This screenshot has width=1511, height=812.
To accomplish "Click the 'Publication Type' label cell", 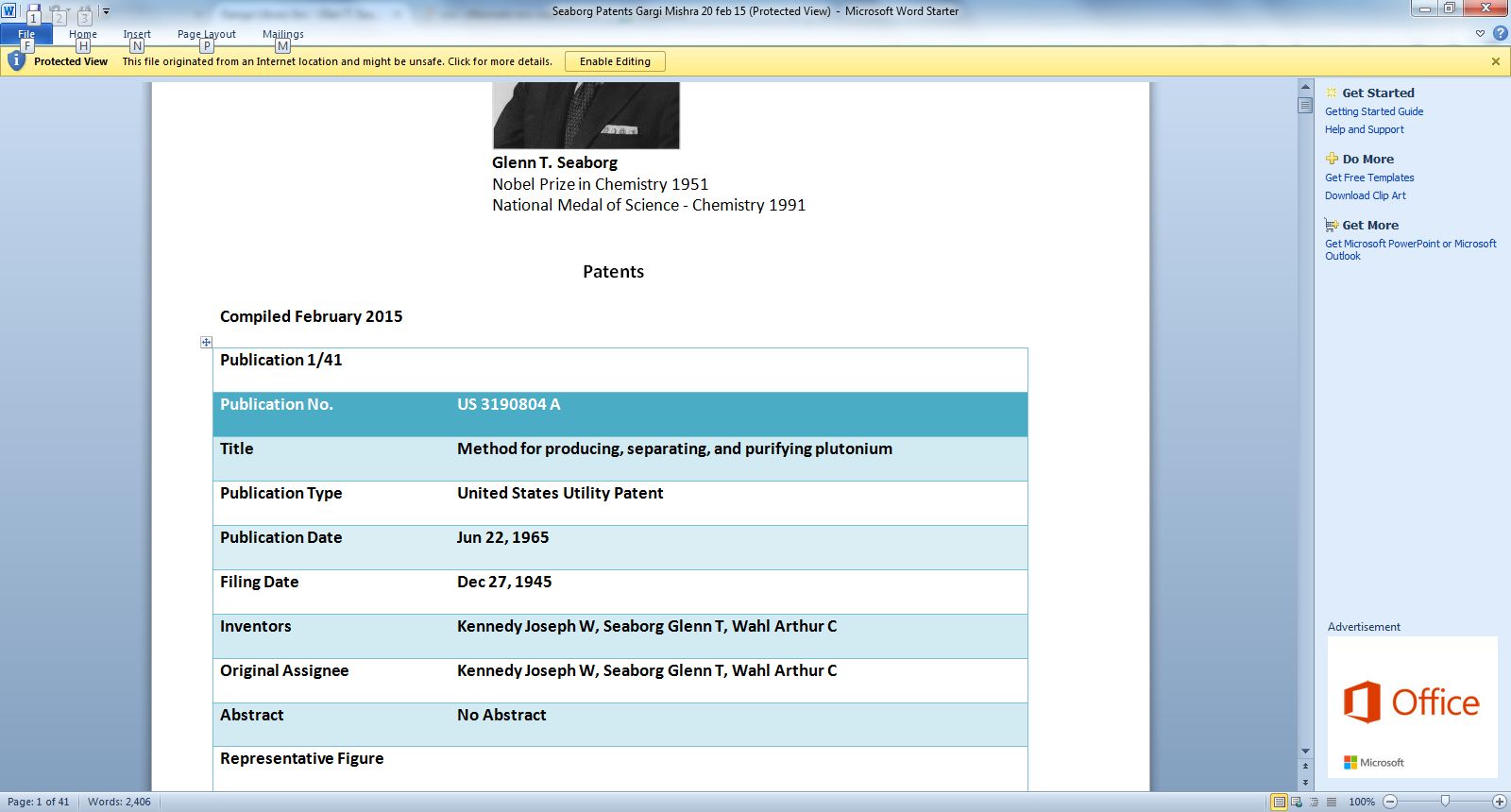I will (x=331, y=503).
